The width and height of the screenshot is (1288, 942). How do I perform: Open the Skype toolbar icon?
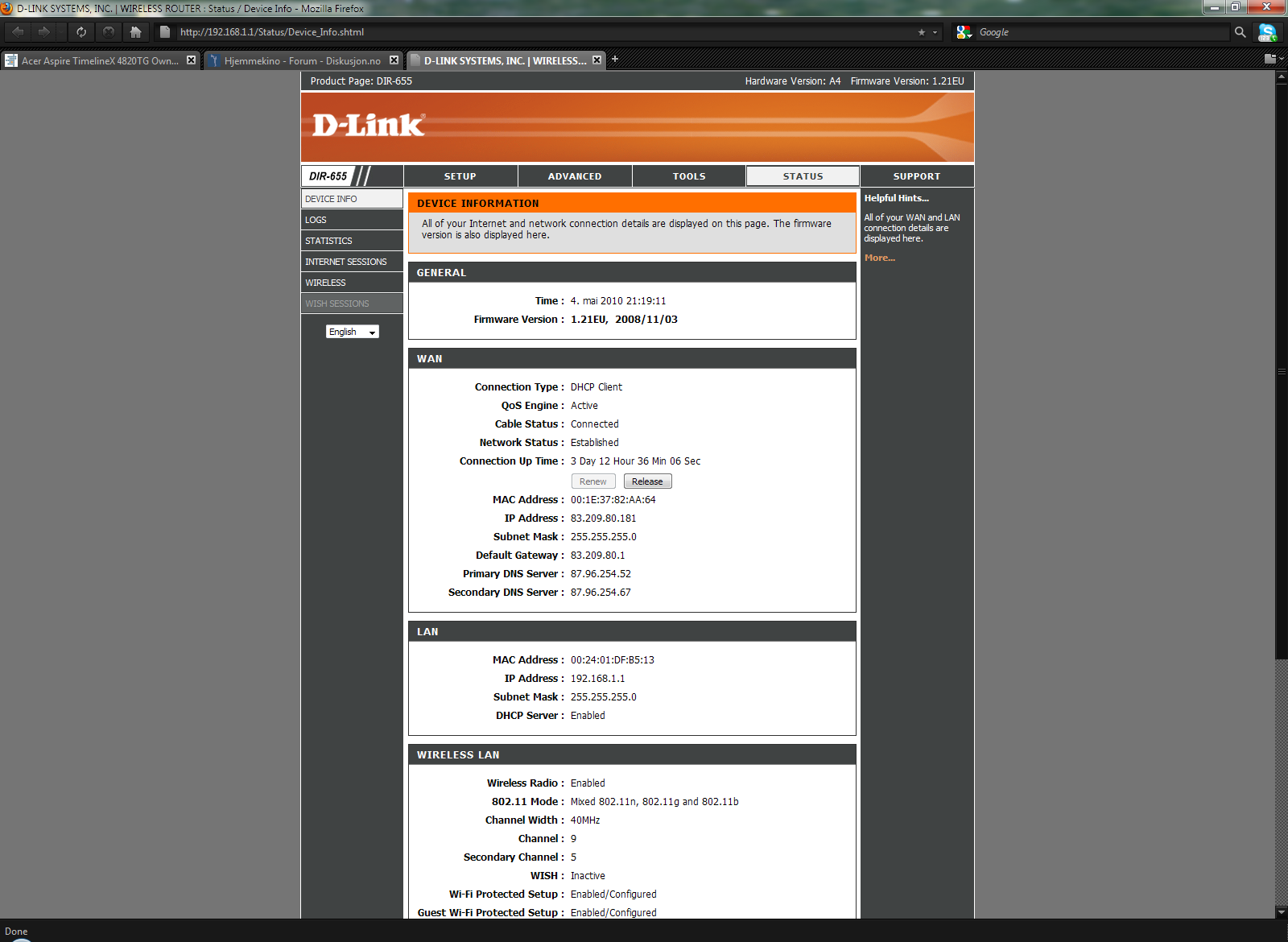(x=1268, y=33)
